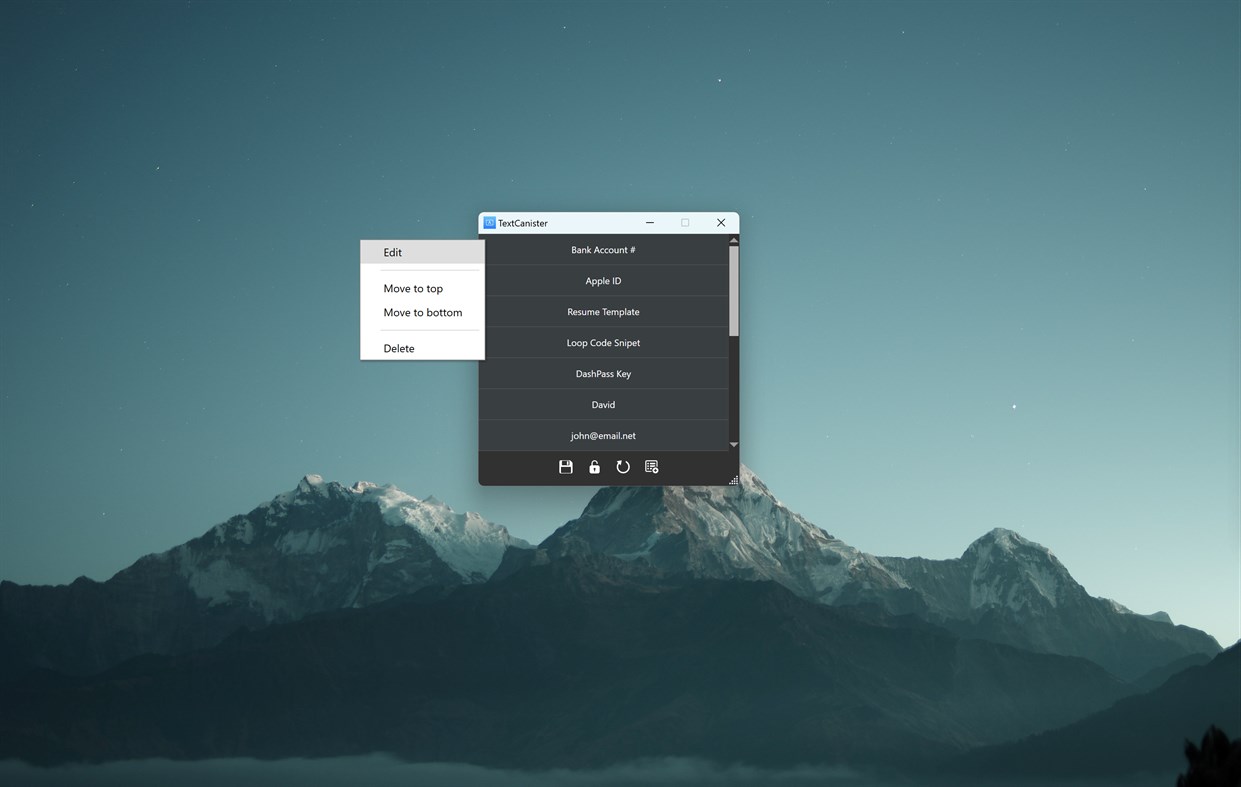The height and width of the screenshot is (787, 1241).
Task: Choose Move to top in the menu
Action: click(x=413, y=288)
